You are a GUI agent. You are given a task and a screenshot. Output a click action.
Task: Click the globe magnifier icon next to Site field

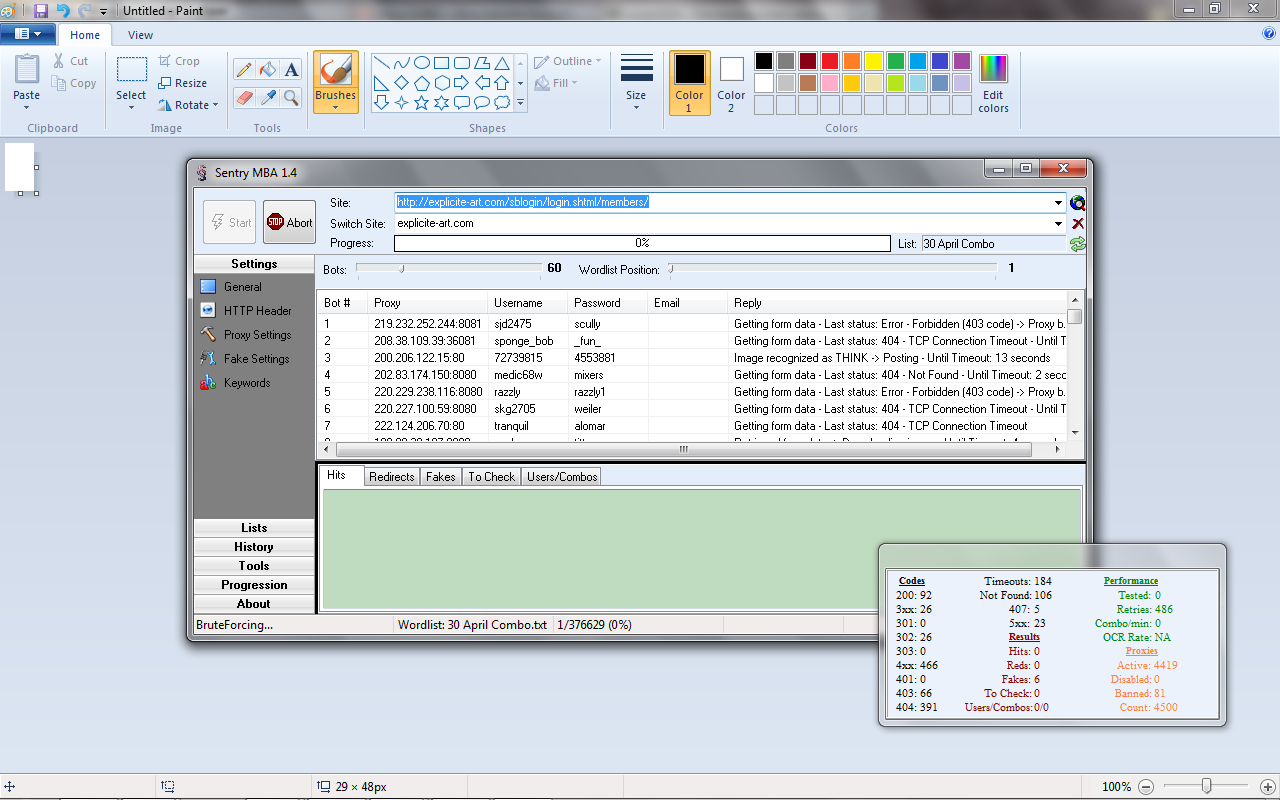point(1077,202)
